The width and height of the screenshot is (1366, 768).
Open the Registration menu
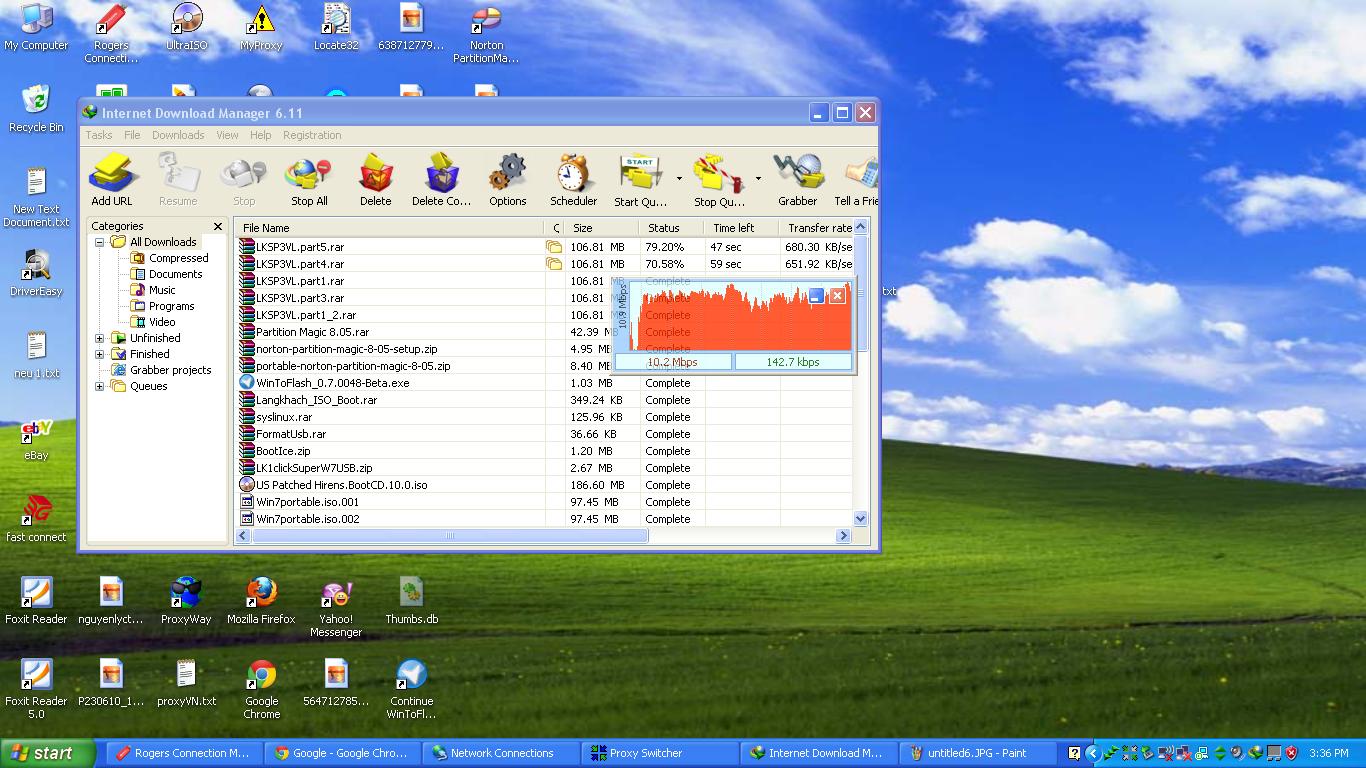click(x=312, y=135)
